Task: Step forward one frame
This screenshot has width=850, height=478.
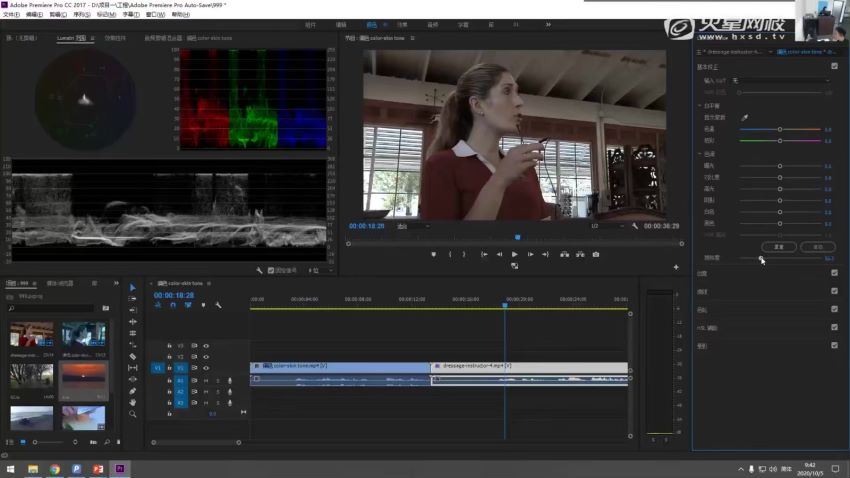Action: coord(530,254)
